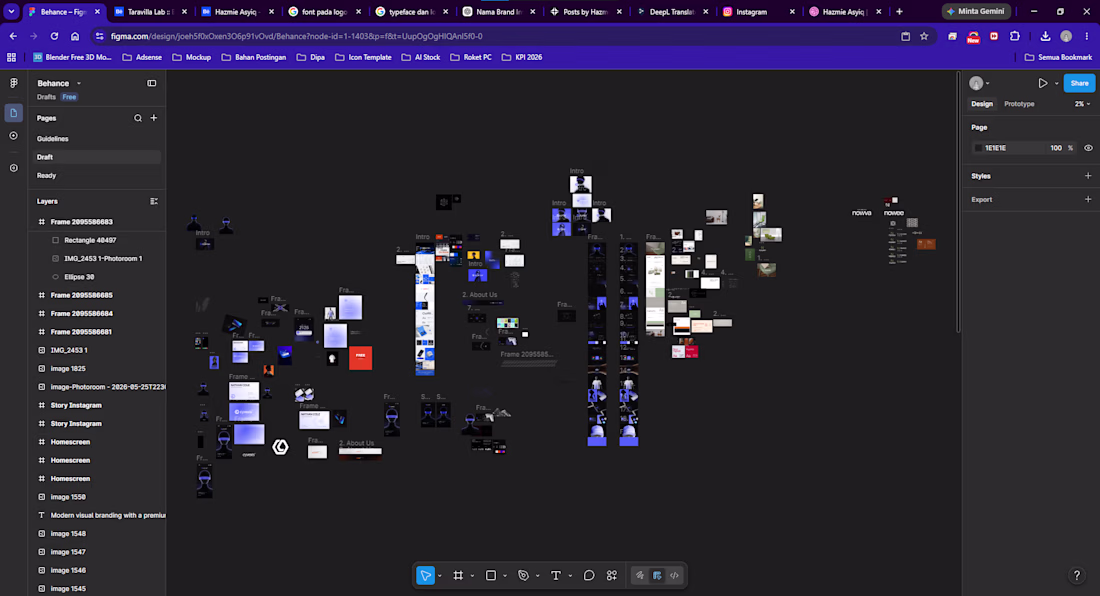Open a new browser tab
1100x596 pixels.
click(x=899, y=12)
